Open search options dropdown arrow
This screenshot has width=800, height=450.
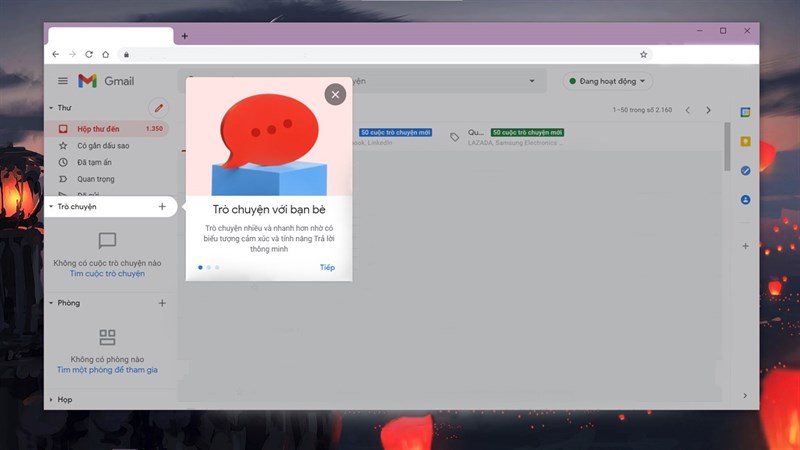[532, 81]
